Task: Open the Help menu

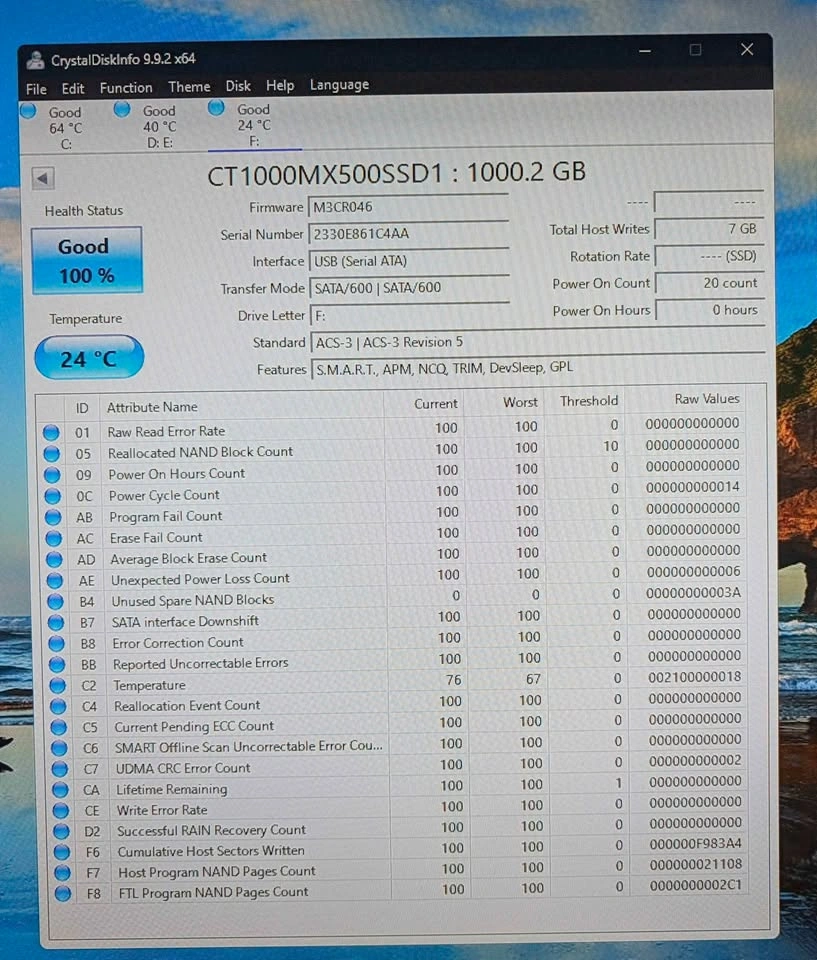Action: click(x=280, y=86)
